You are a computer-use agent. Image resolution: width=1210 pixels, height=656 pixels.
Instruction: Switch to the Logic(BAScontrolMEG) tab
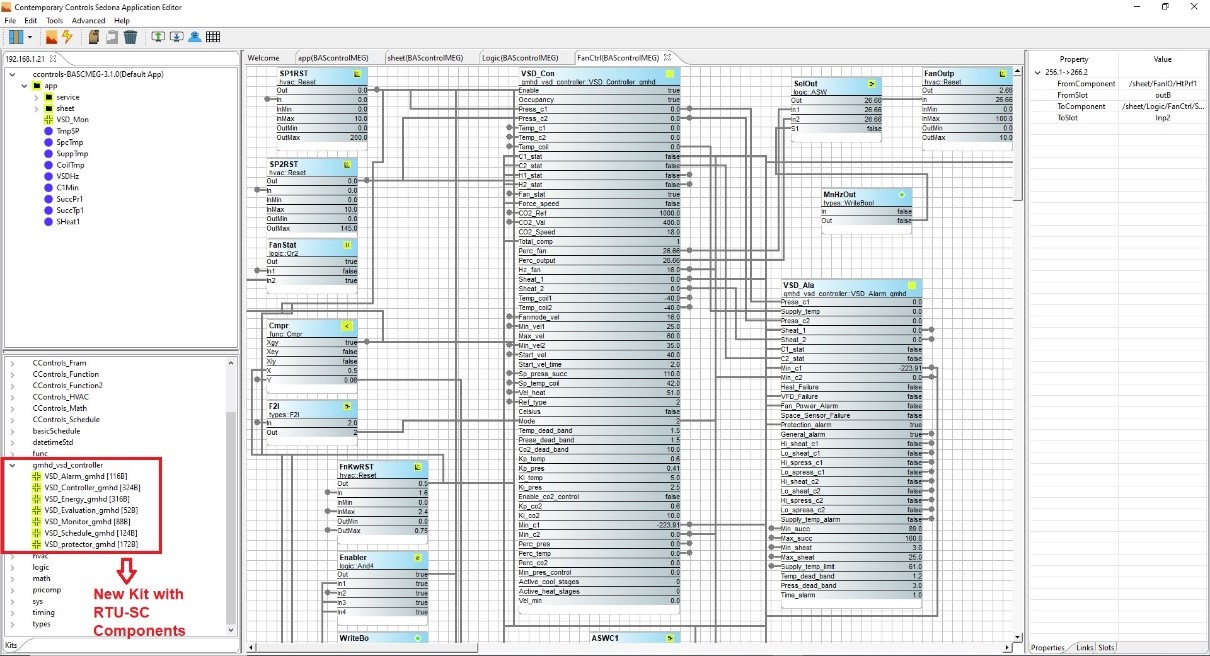(x=520, y=58)
